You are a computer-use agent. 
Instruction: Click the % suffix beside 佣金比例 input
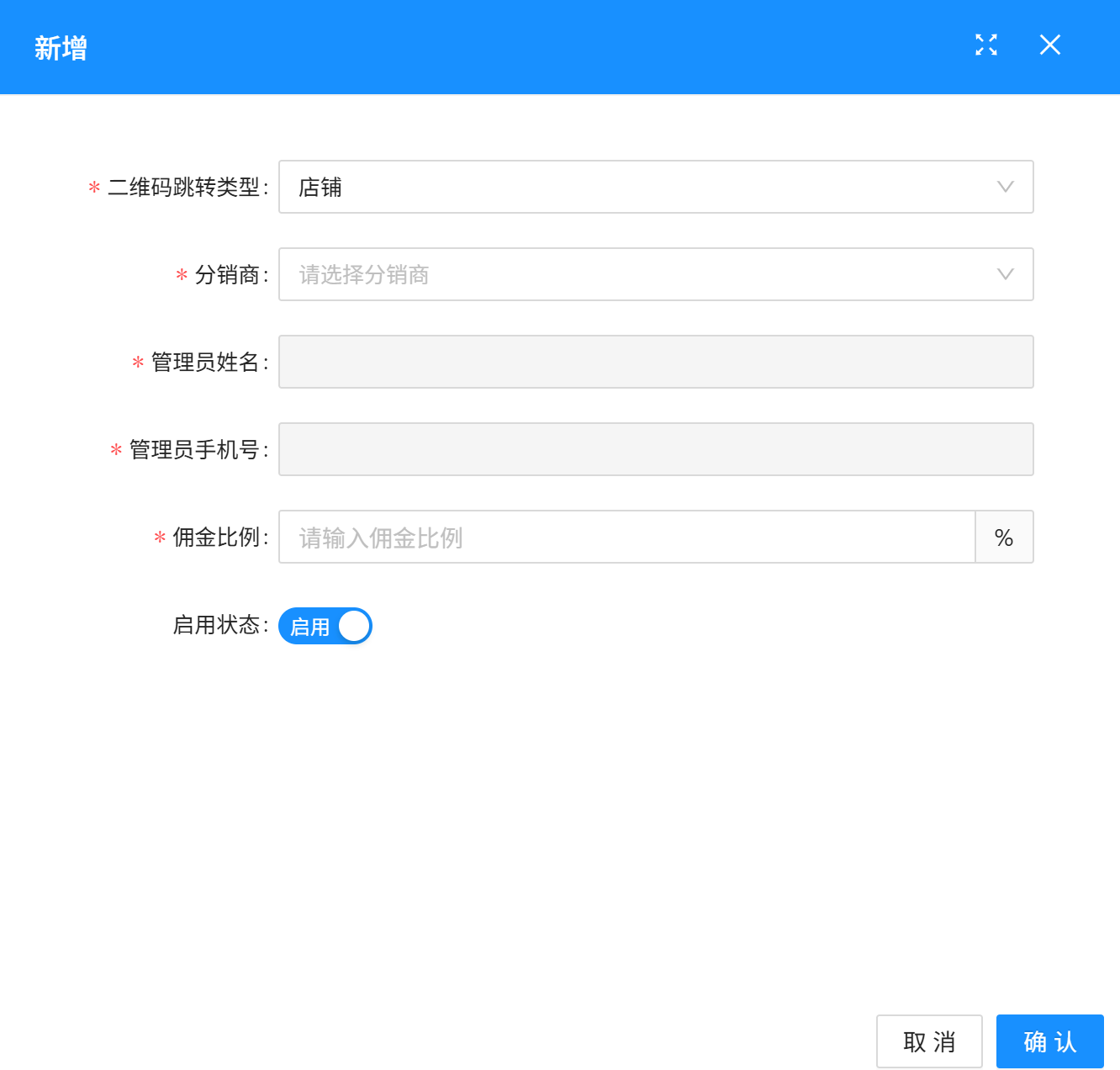tap(1004, 537)
